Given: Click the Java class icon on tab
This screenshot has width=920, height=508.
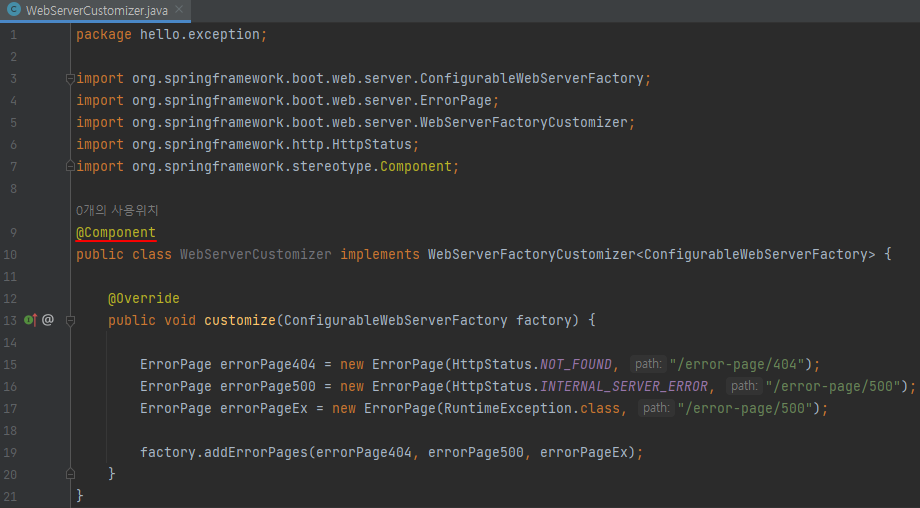Looking at the screenshot, I should click(13, 9).
